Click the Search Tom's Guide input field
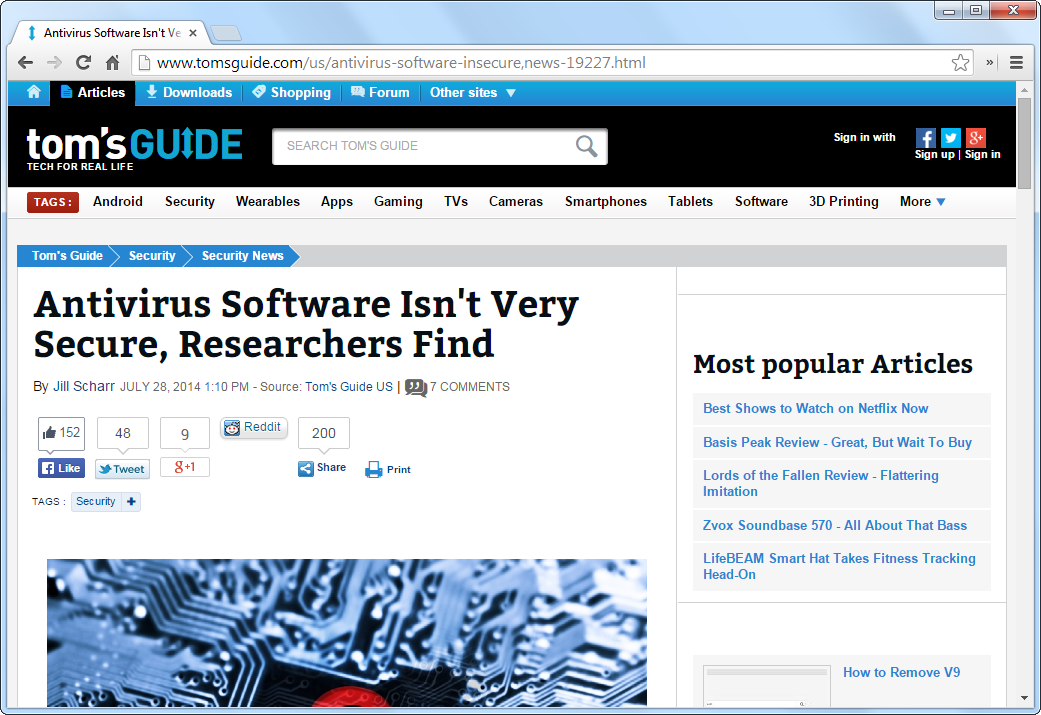This screenshot has height=715, width=1041. [x=420, y=146]
